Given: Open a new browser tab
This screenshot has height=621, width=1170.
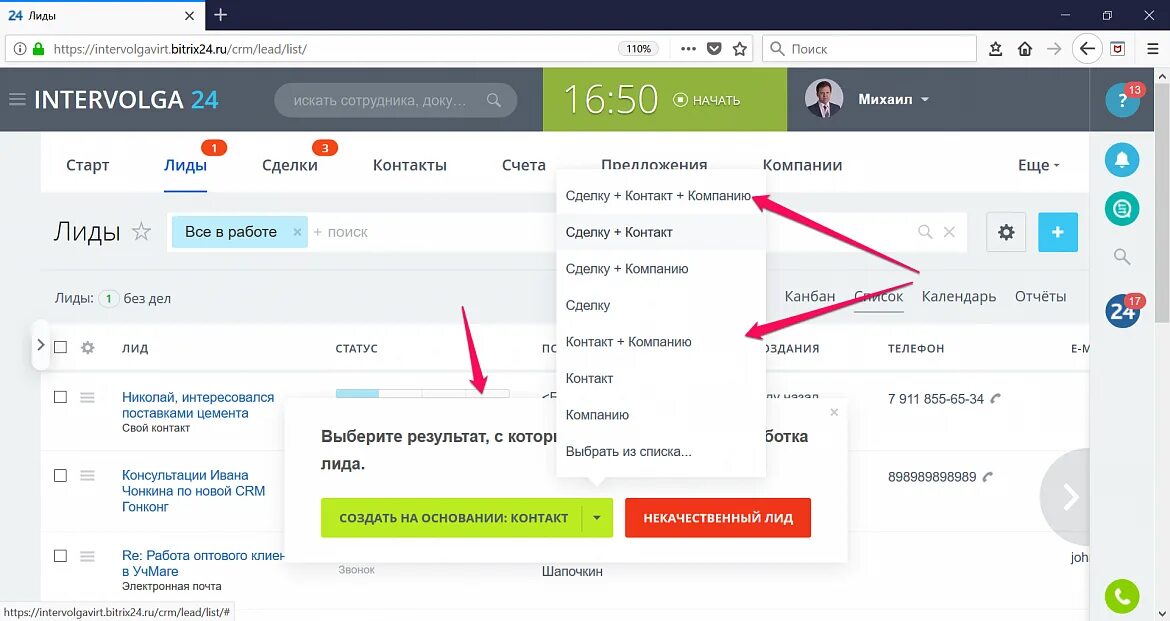Looking at the screenshot, I should 220,15.
